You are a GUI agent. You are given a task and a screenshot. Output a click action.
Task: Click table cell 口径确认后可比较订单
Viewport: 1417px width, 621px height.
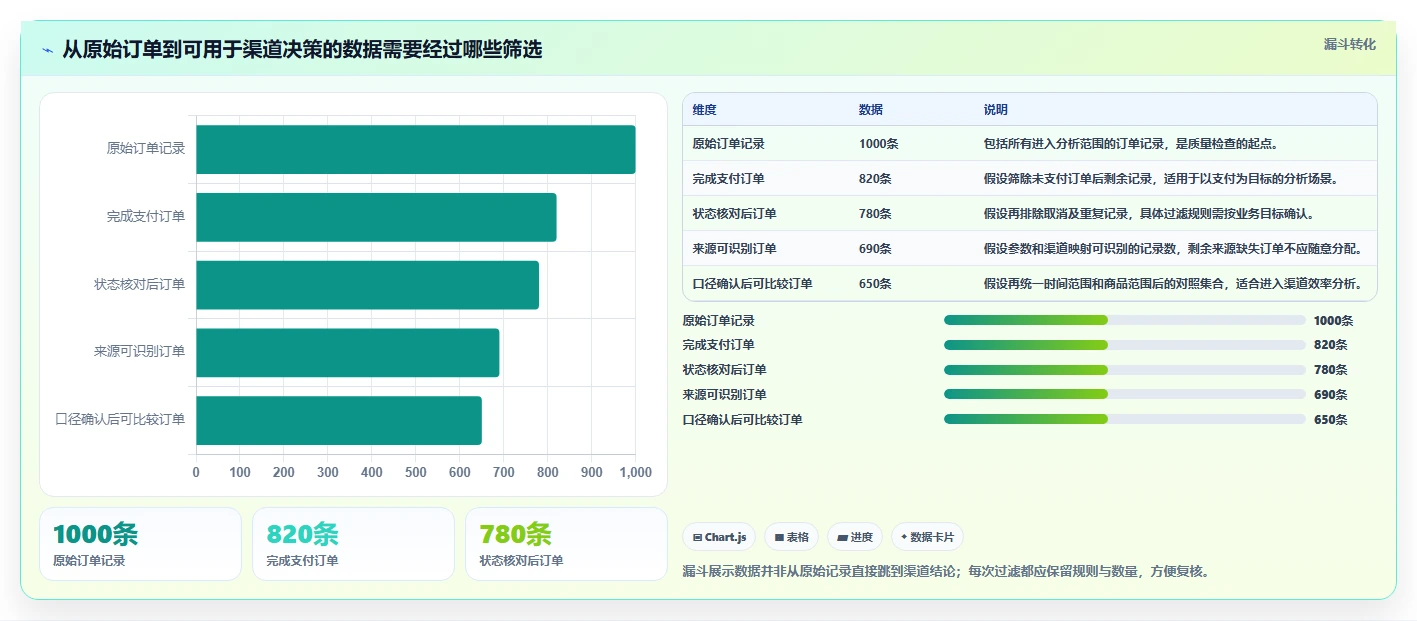[752, 284]
